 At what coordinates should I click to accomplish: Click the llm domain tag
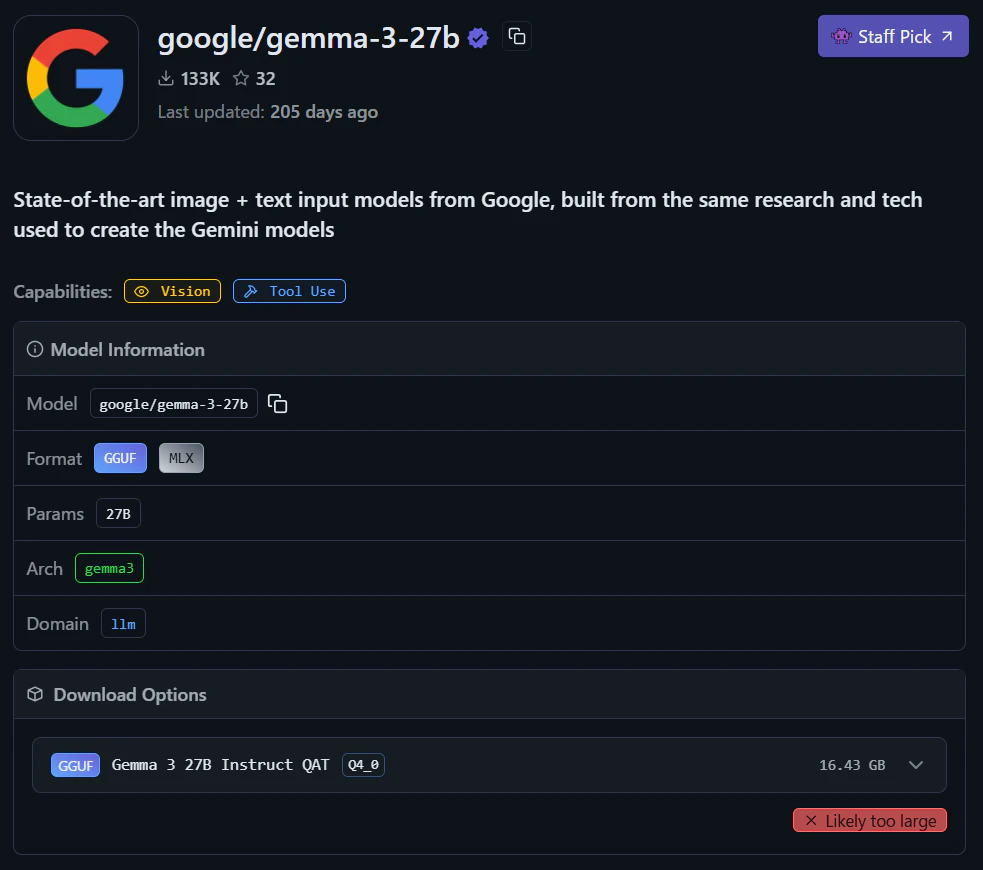click(123, 624)
